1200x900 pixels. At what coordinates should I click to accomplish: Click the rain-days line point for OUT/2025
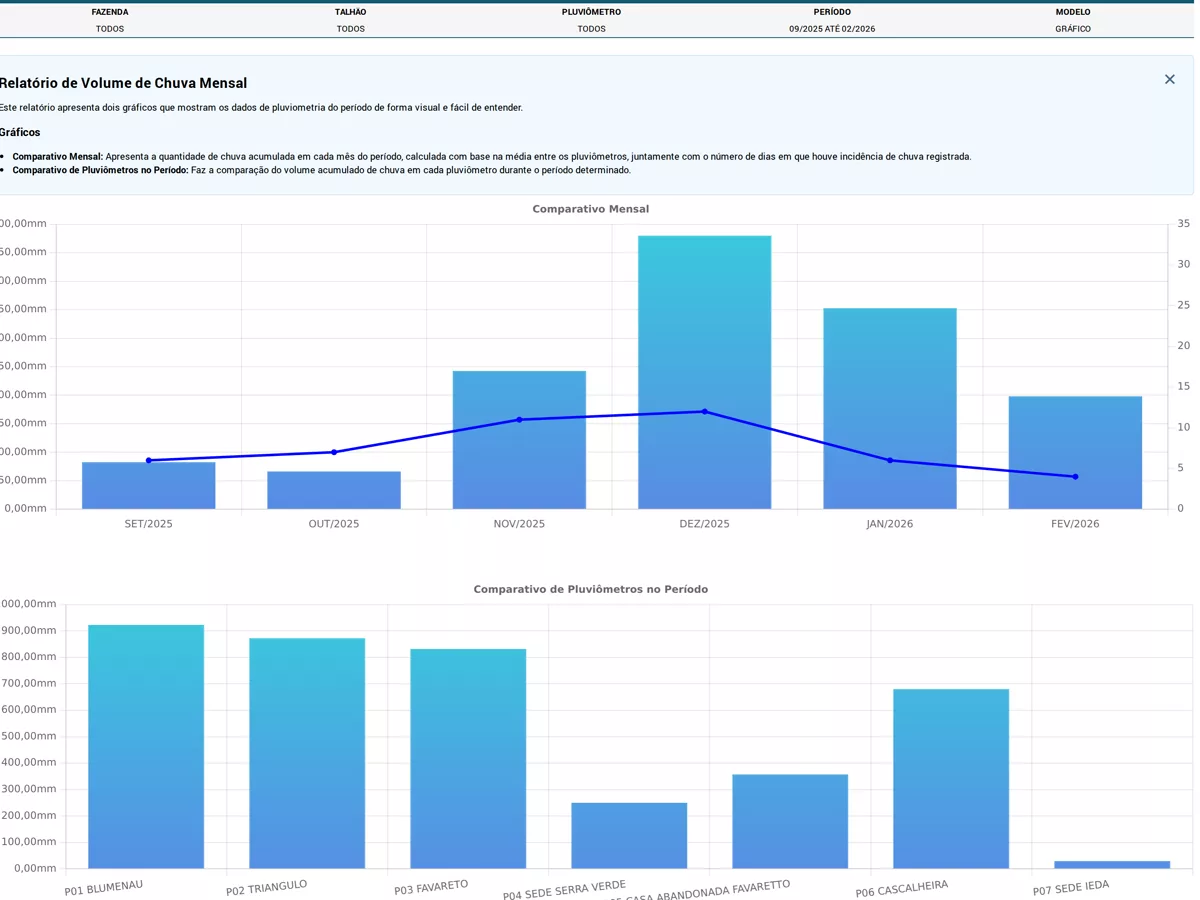[x=334, y=452]
